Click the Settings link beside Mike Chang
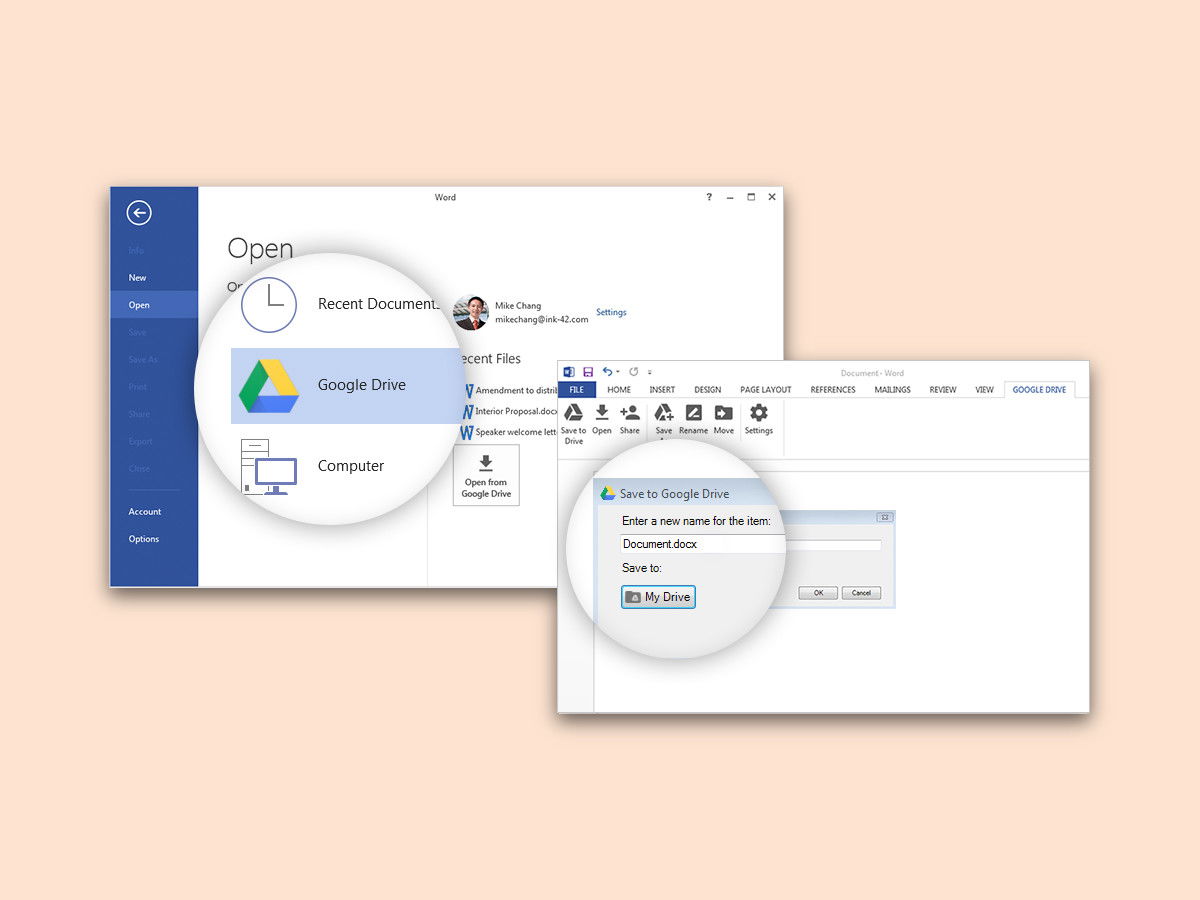1200x900 pixels. click(x=611, y=312)
